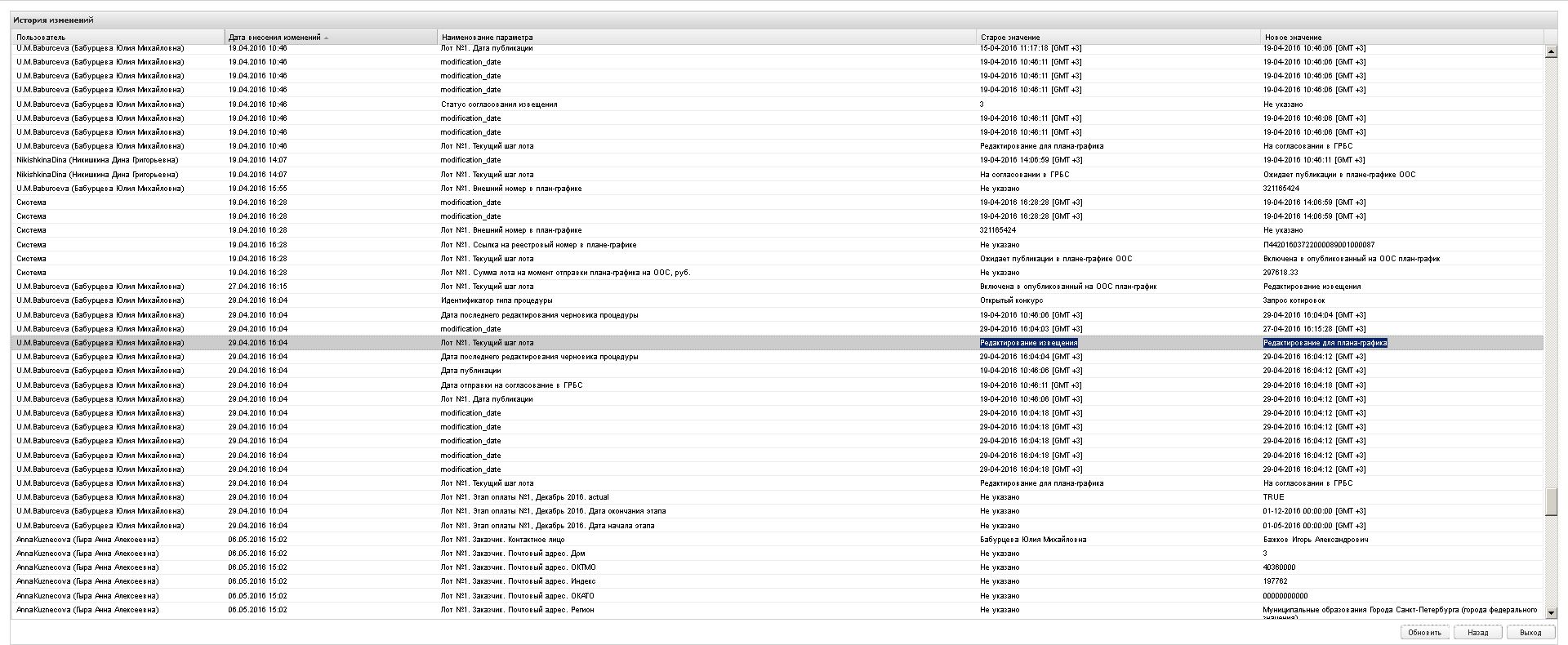This screenshot has width=1568, height=645.
Task: Sort by the Пользователь column header
Action: pos(41,38)
